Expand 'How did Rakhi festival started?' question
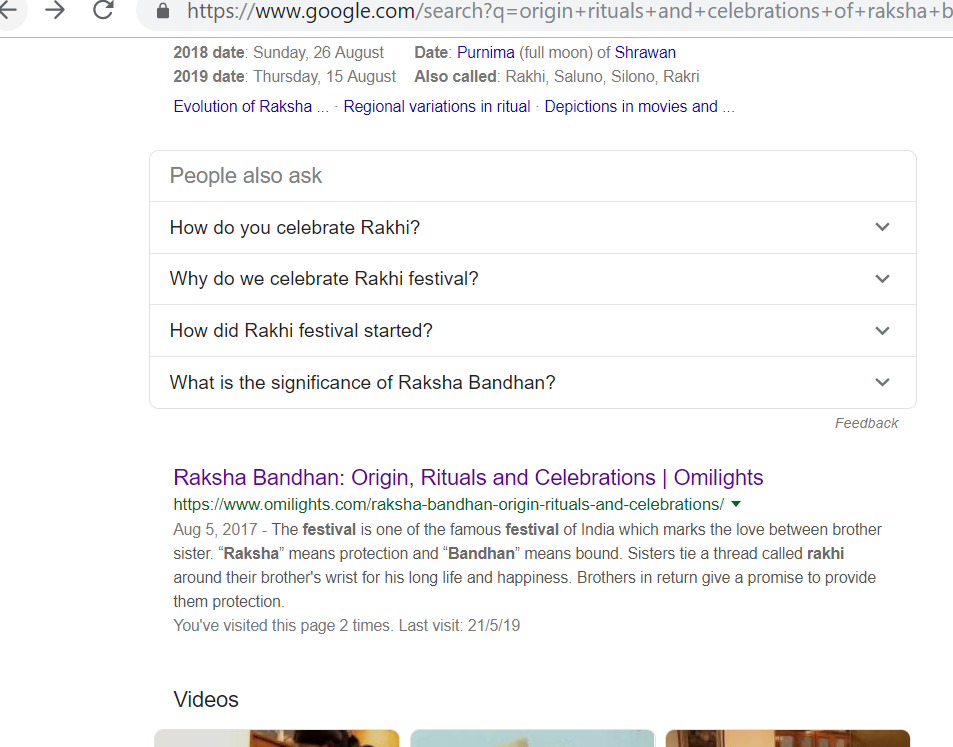Screen dimensions: 953x747 [532, 331]
